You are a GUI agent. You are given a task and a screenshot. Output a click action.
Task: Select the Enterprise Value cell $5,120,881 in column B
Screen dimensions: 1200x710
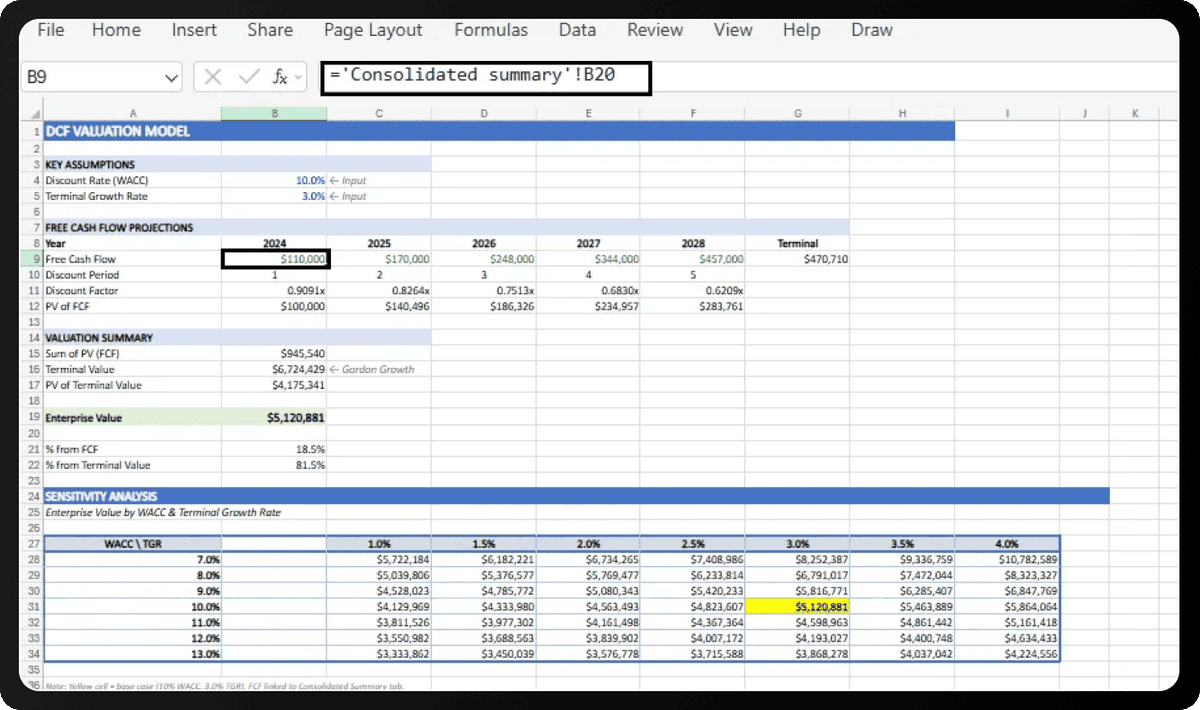click(x=274, y=417)
